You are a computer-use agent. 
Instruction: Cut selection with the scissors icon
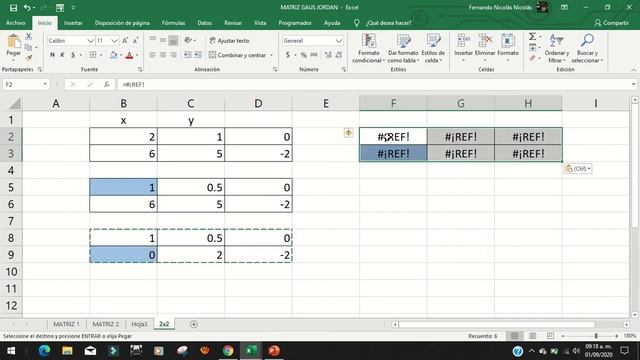coord(29,37)
